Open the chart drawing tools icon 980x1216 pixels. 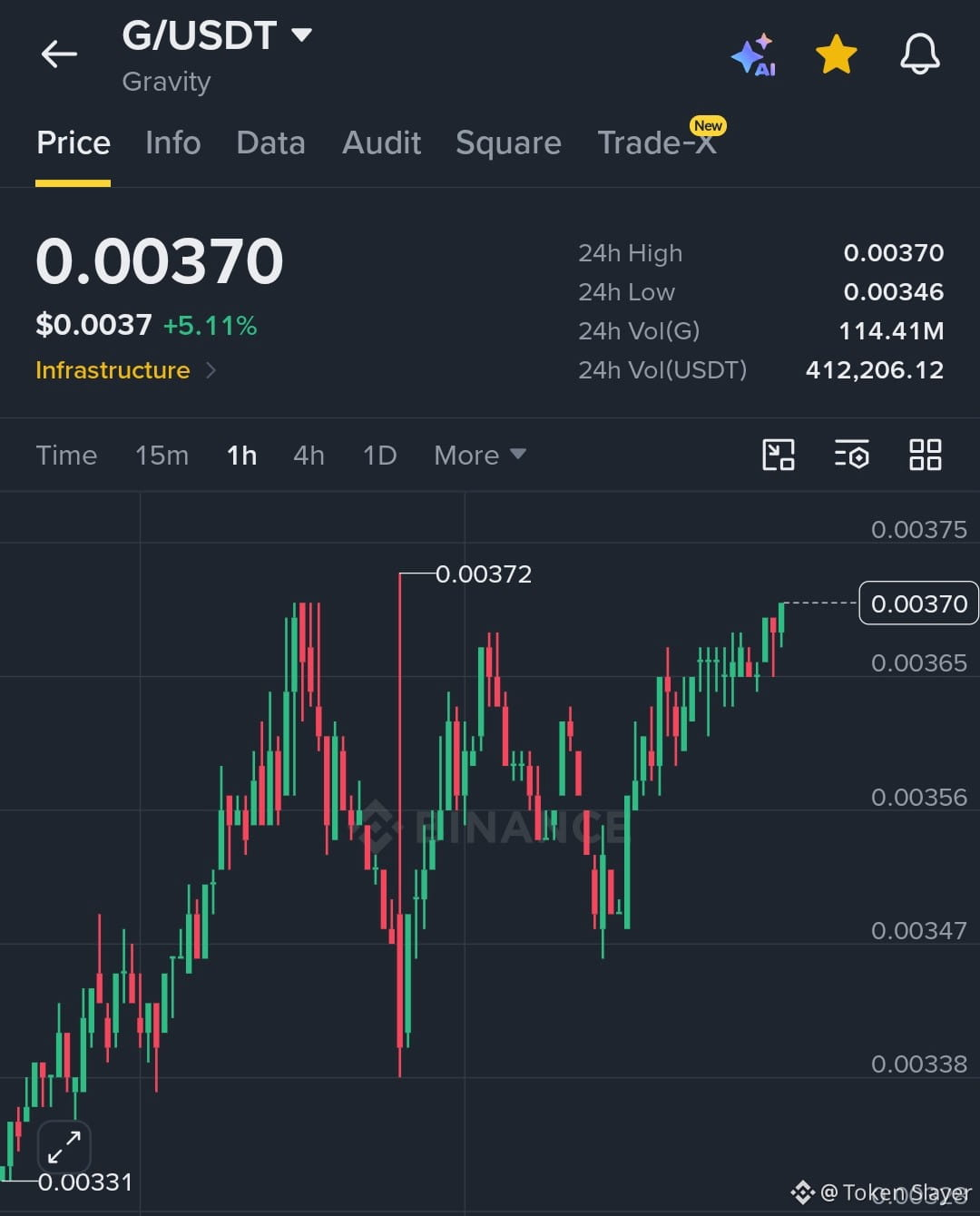point(779,455)
